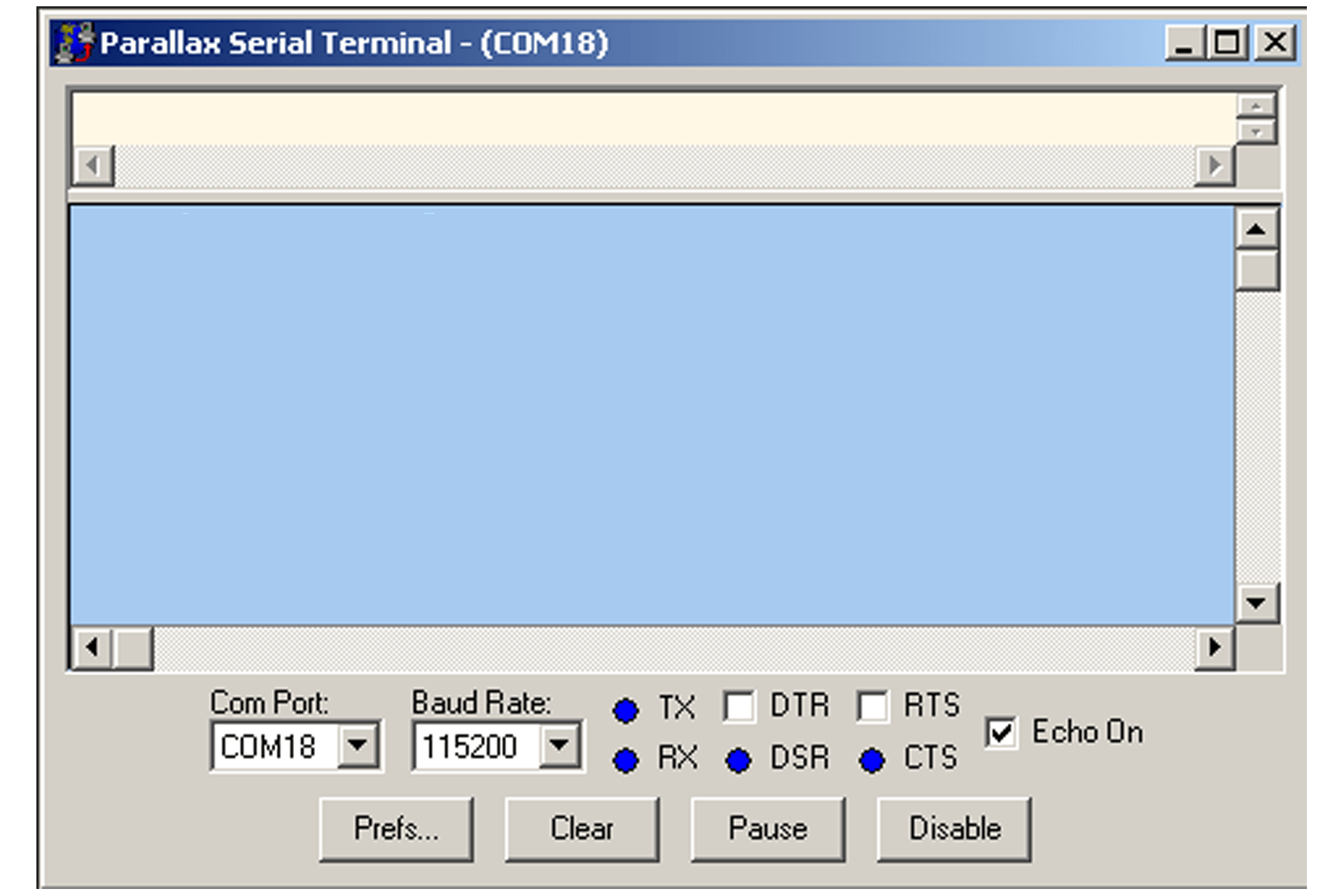
Task: Click the Com Port: label
Action: 269,703
